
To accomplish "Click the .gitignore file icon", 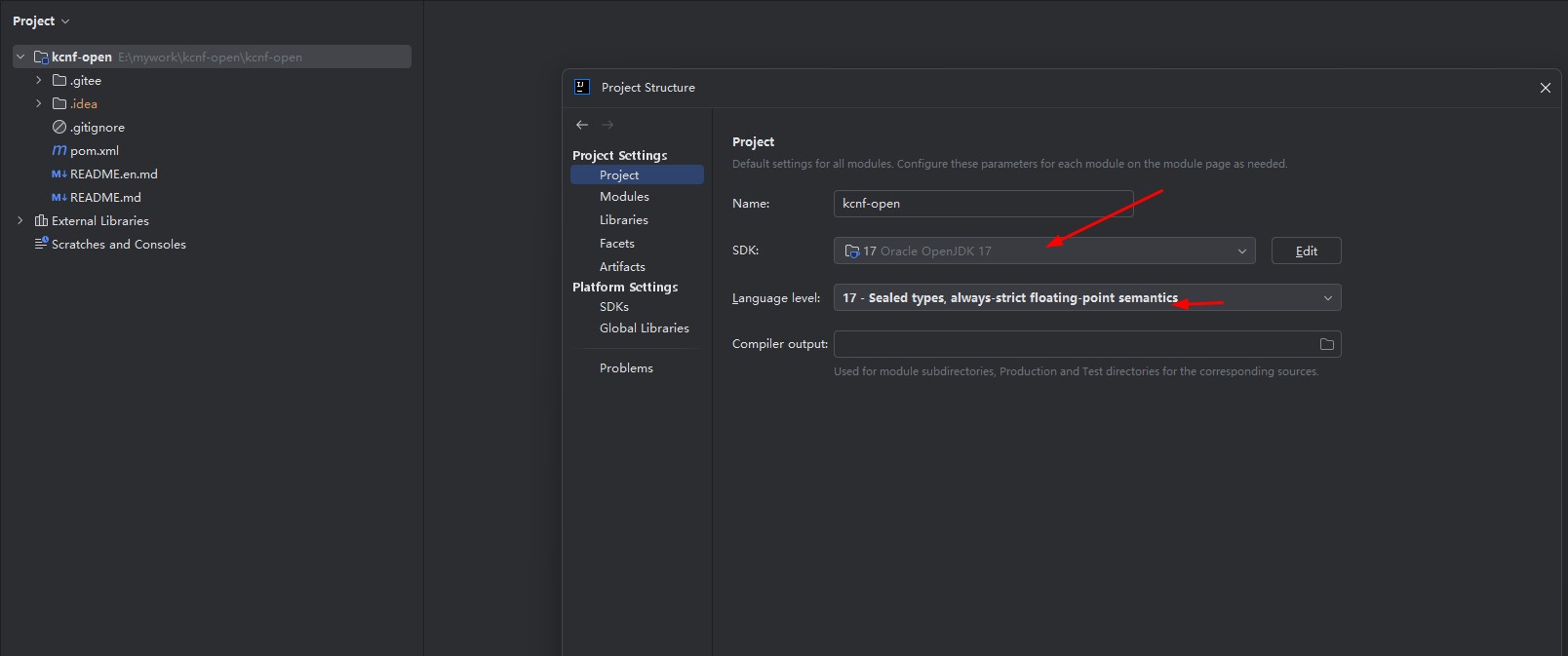I will click(x=59, y=128).
